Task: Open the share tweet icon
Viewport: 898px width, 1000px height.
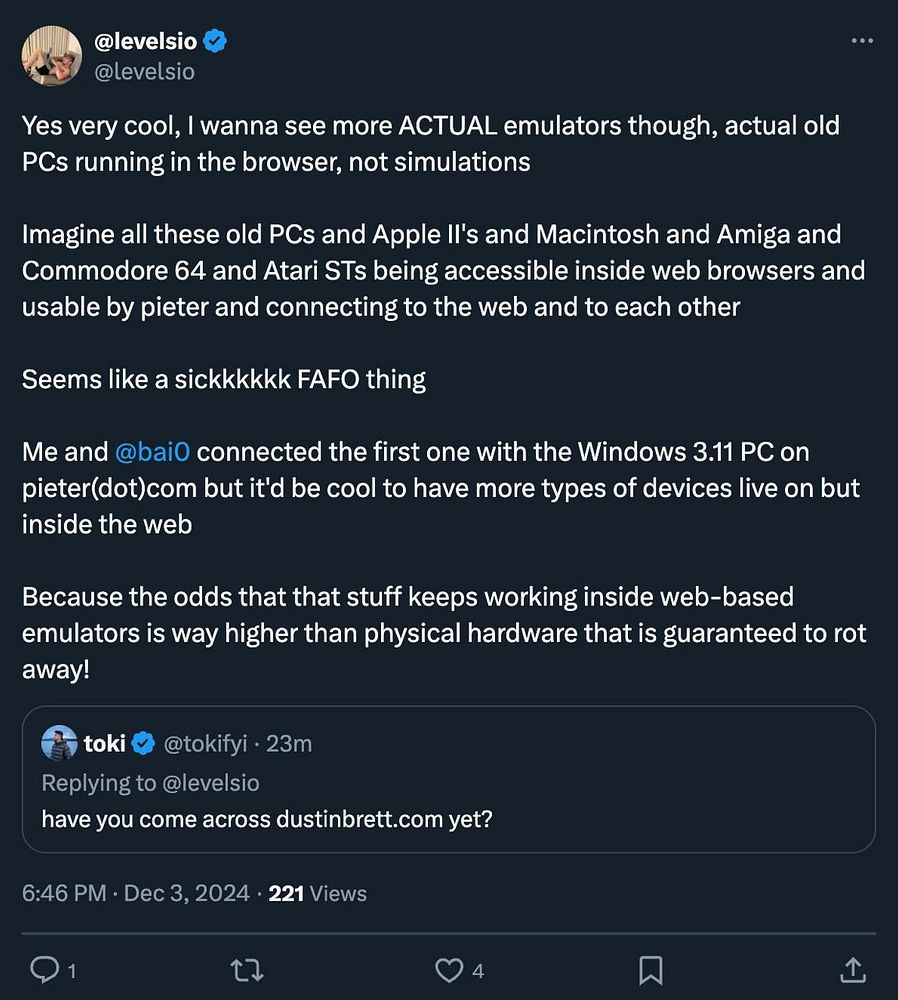Action: coord(852,969)
